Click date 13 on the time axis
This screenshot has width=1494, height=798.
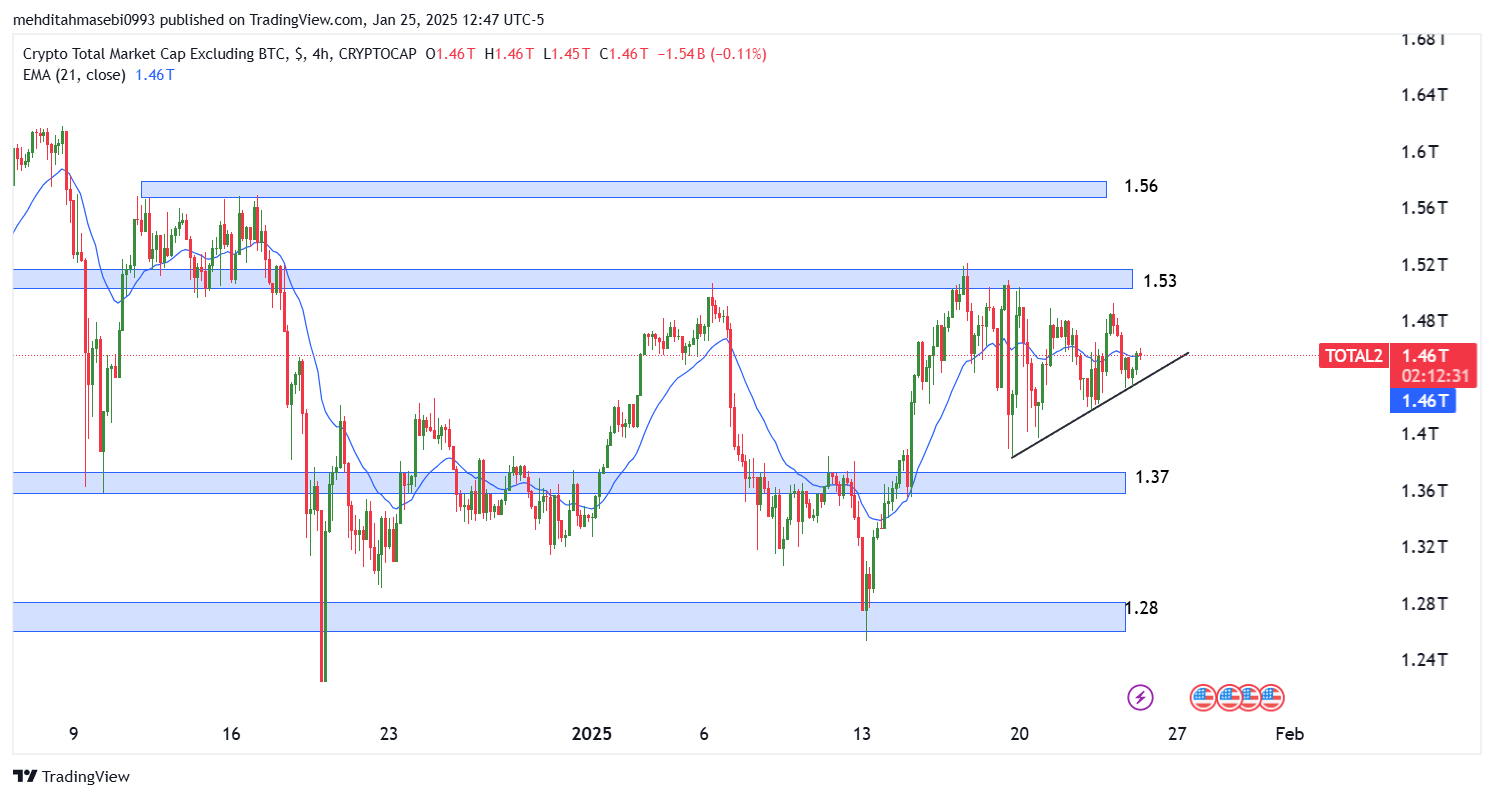pyautogui.click(x=862, y=734)
